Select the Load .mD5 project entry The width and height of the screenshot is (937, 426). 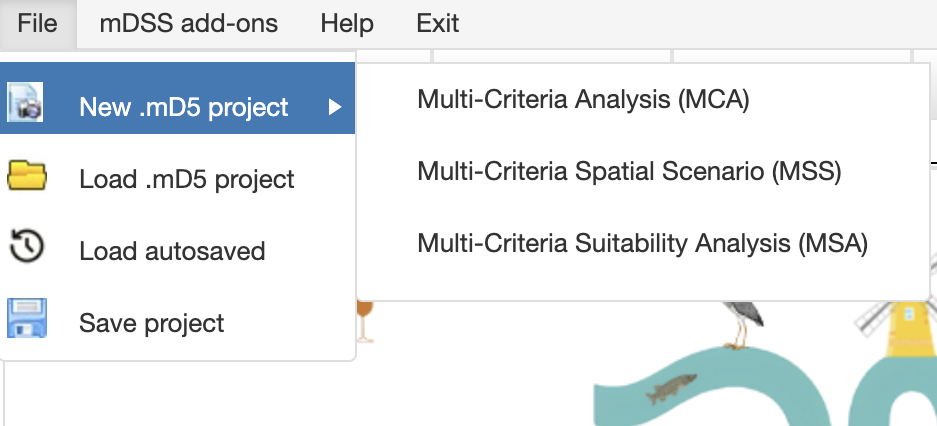(x=177, y=179)
